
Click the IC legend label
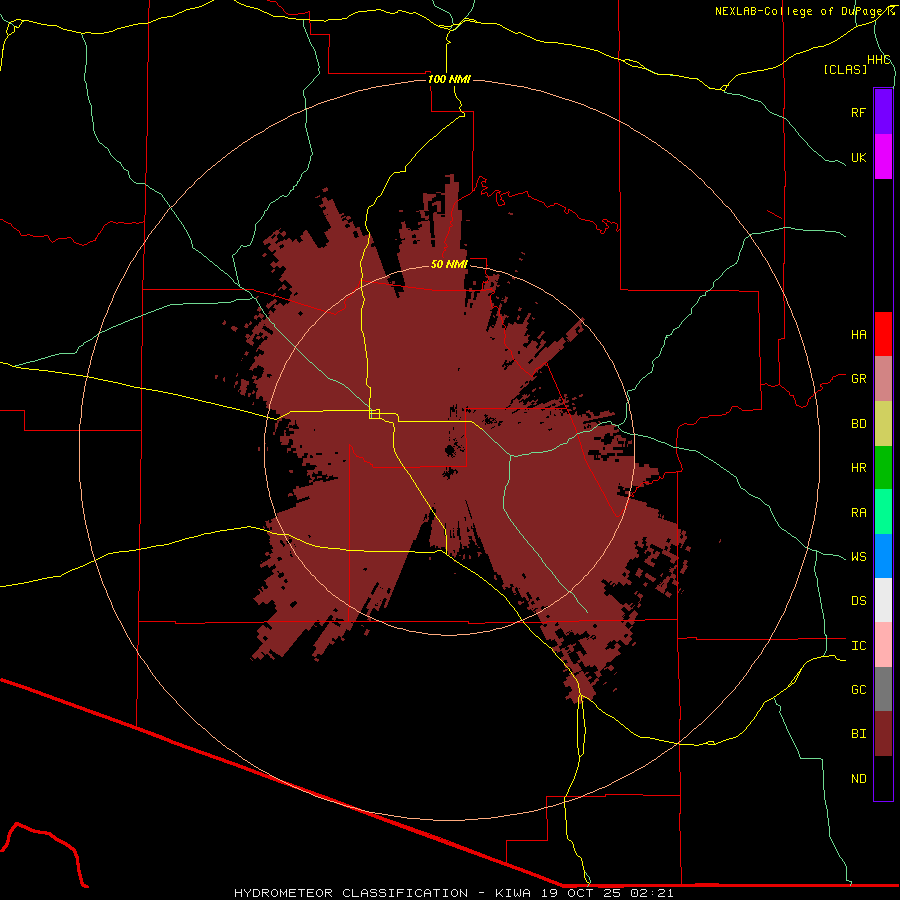tap(858, 646)
